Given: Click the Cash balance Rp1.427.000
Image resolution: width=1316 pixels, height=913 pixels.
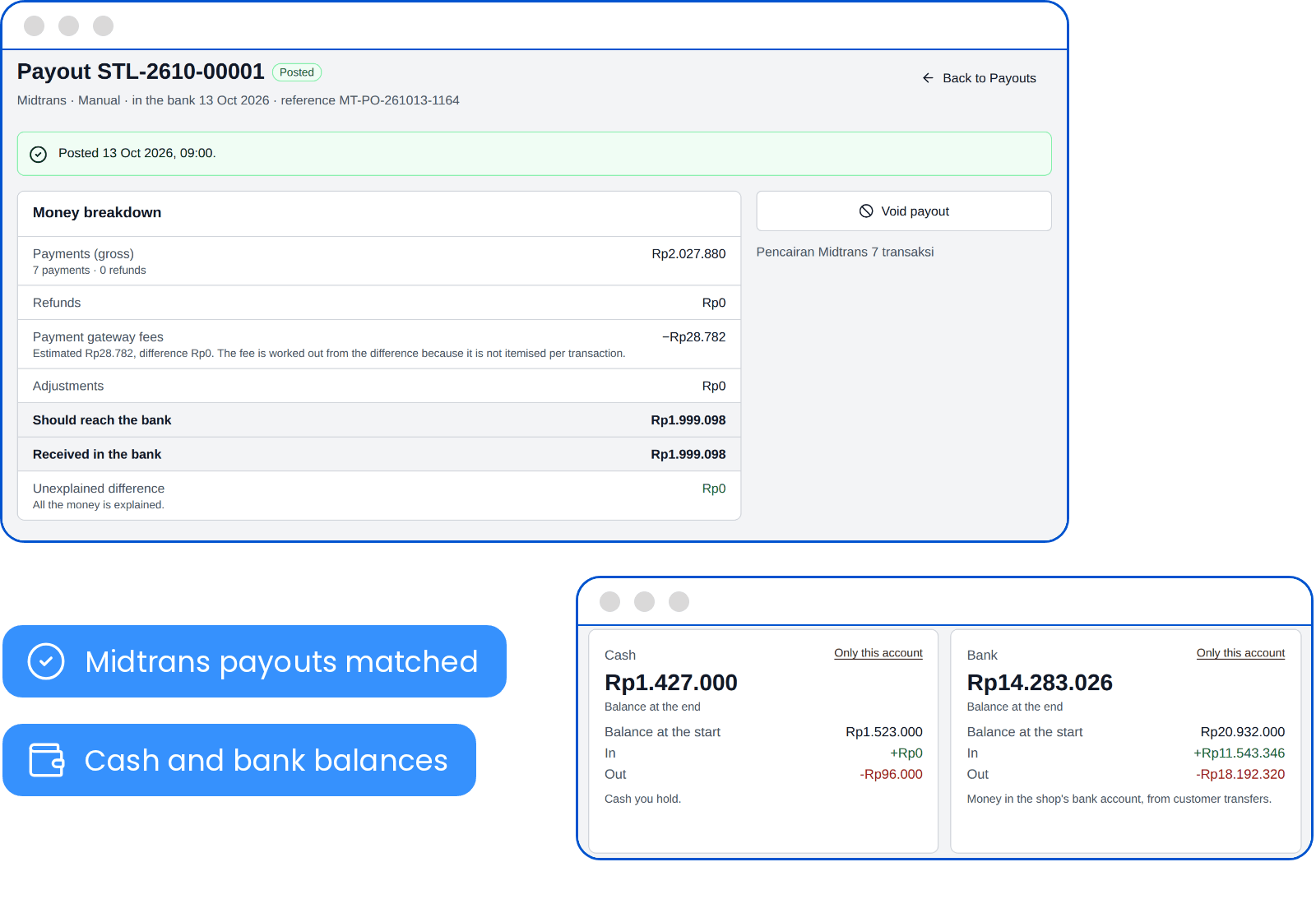Looking at the screenshot, I should point(671,683).
